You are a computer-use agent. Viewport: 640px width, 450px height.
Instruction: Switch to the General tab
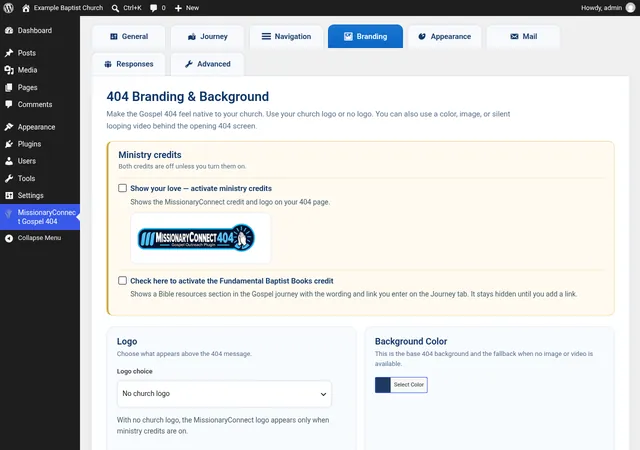[x=129, y=37]
